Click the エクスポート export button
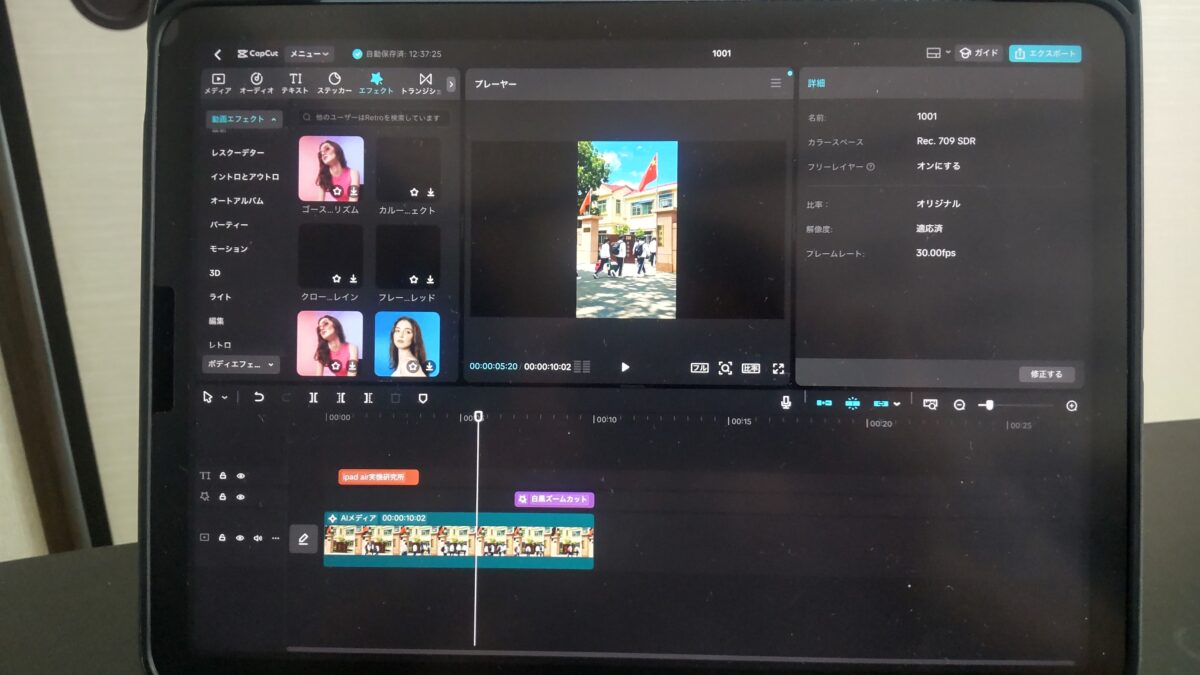This screenshot has width=1200, height=675. pyautogui.click(x=1045, y=54)
